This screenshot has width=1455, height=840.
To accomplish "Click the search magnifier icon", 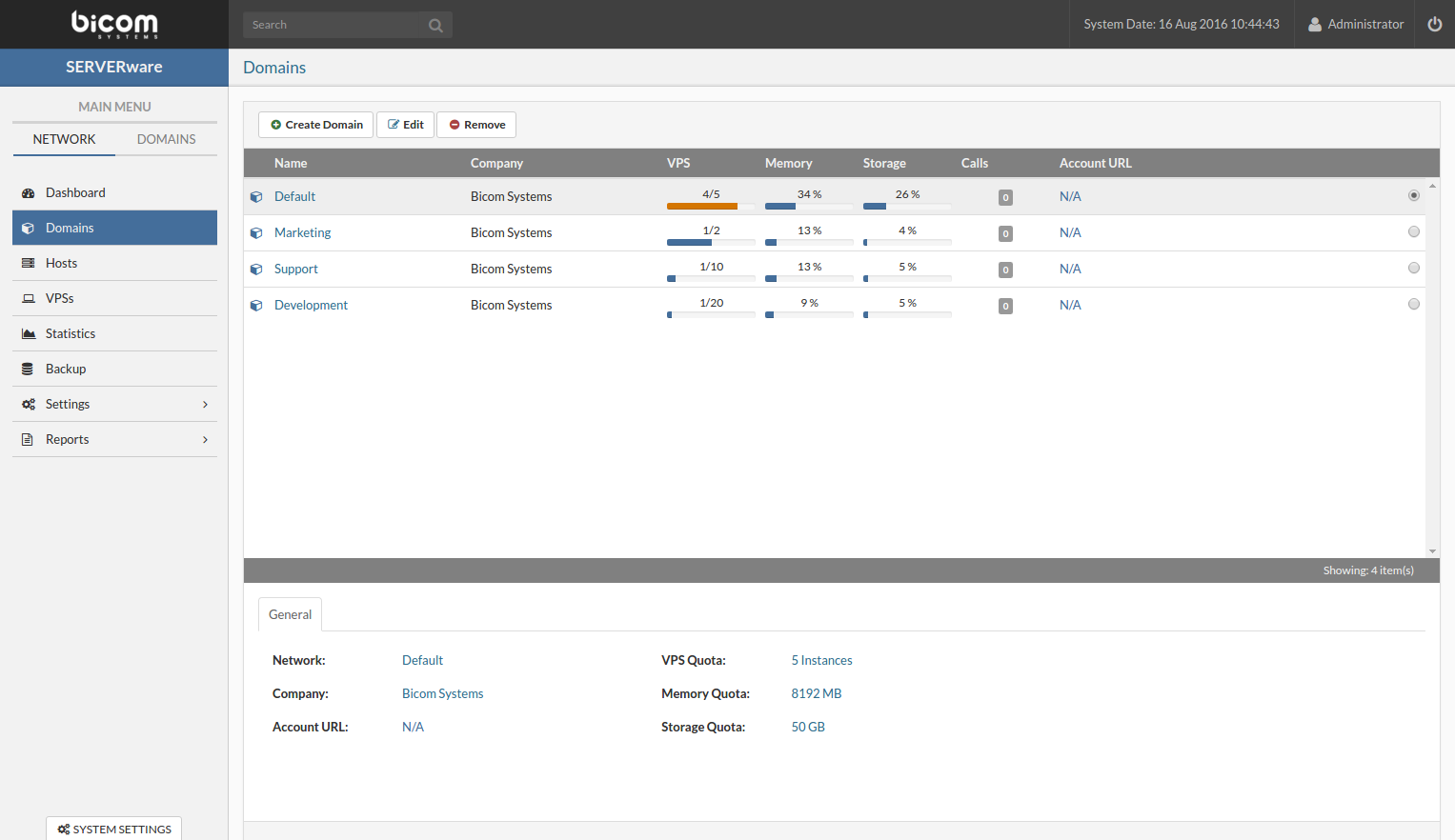I will (x=435, y=26).
